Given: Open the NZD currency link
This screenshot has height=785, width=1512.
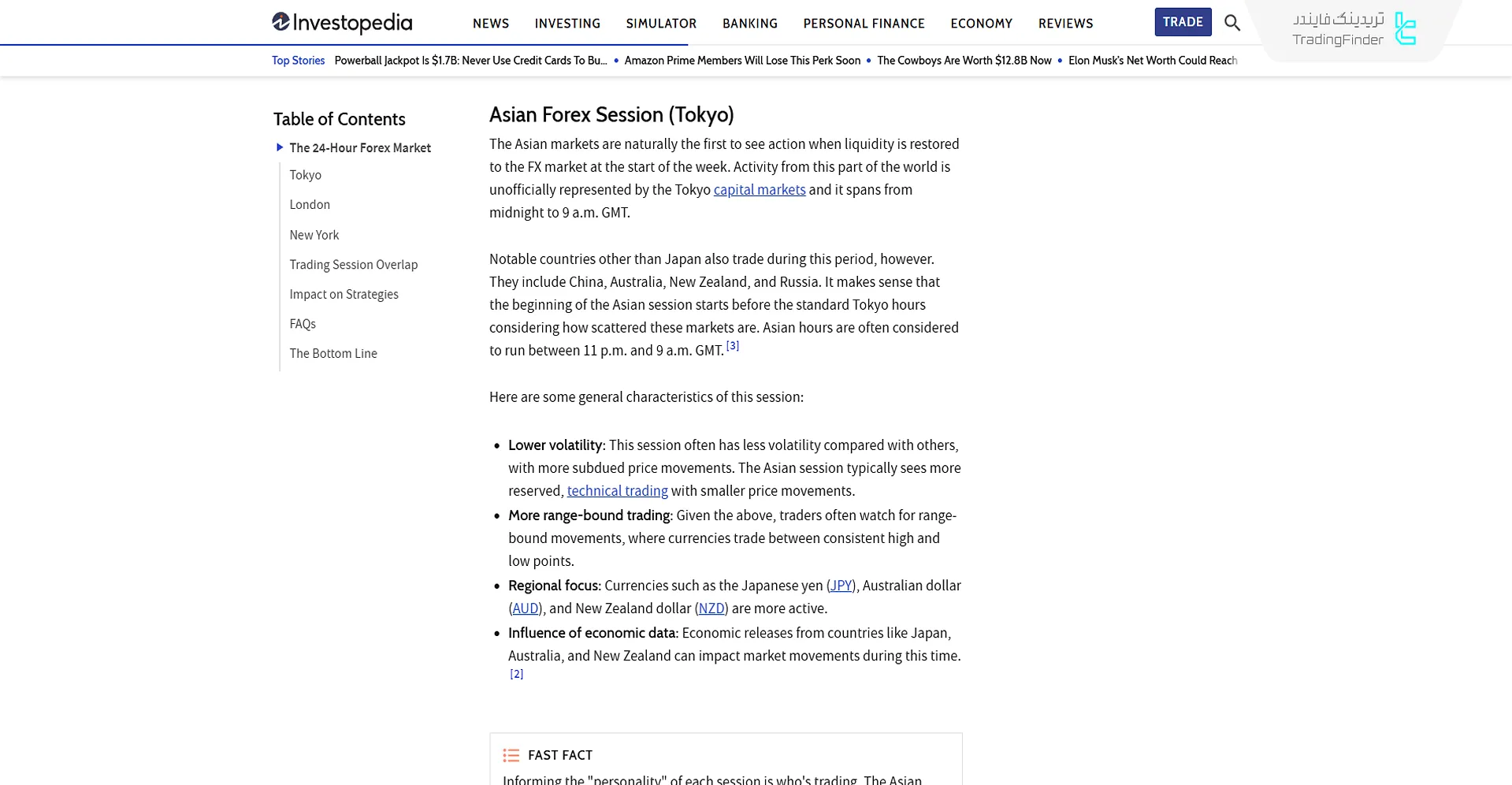Looking at the screenshot, I should pos(711,608).
